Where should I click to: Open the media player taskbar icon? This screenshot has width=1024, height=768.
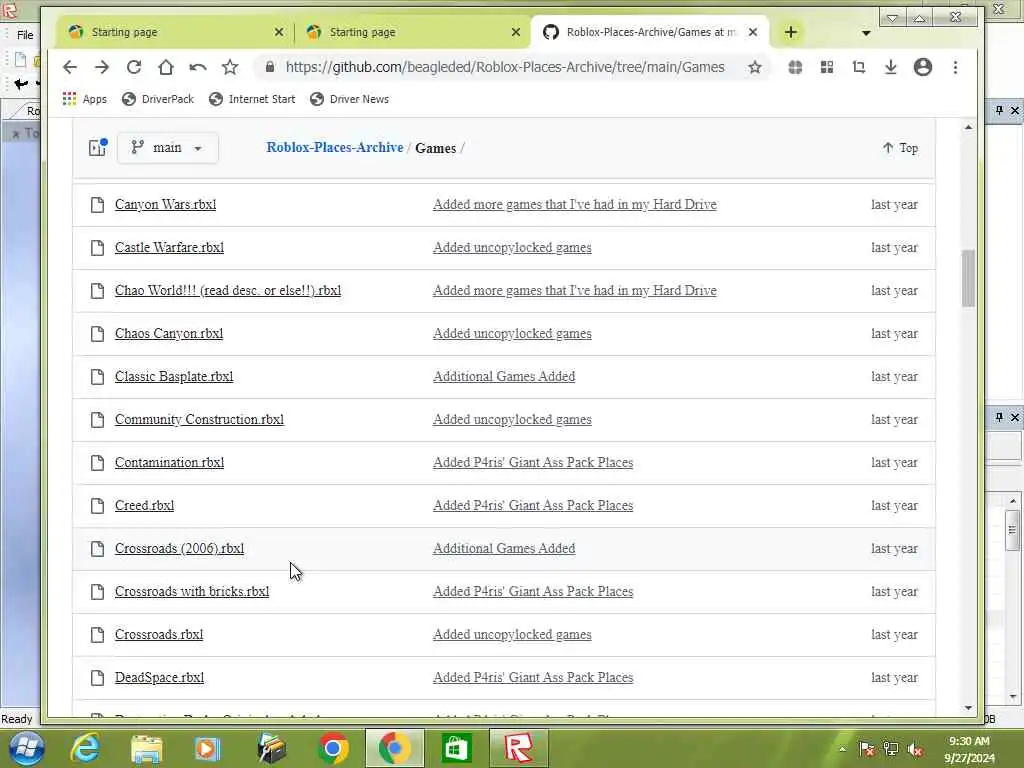pos(207,748)
